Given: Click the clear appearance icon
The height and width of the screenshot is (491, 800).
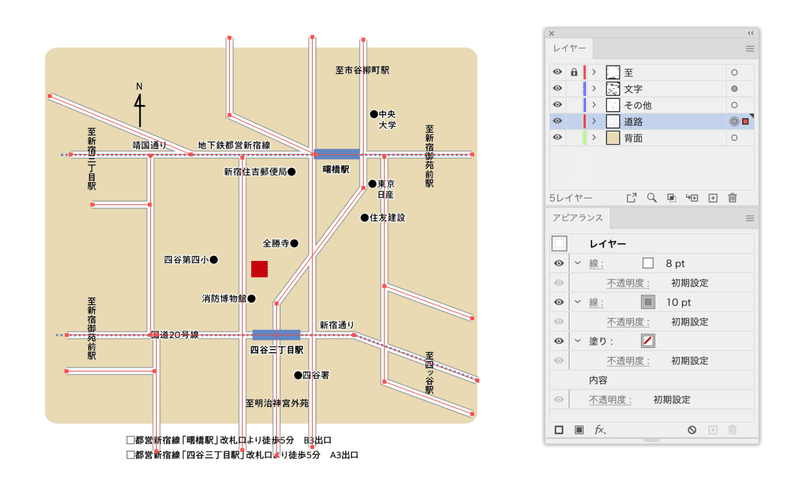Looking at the screenshot, I should 692,430.
